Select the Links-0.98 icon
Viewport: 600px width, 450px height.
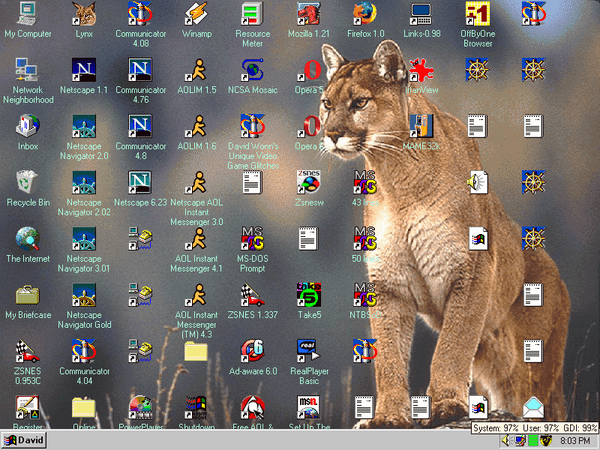(421, 14)
